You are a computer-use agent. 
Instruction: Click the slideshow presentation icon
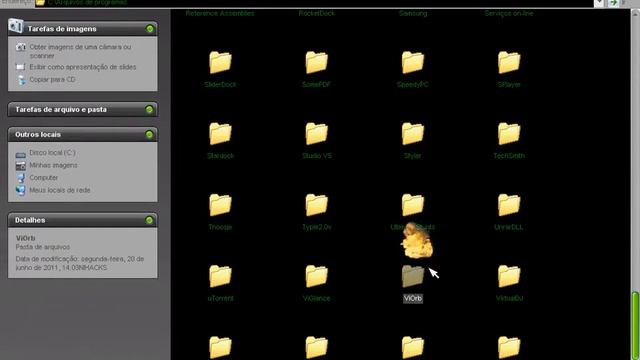pyautogui.click(x=21, y=67)
